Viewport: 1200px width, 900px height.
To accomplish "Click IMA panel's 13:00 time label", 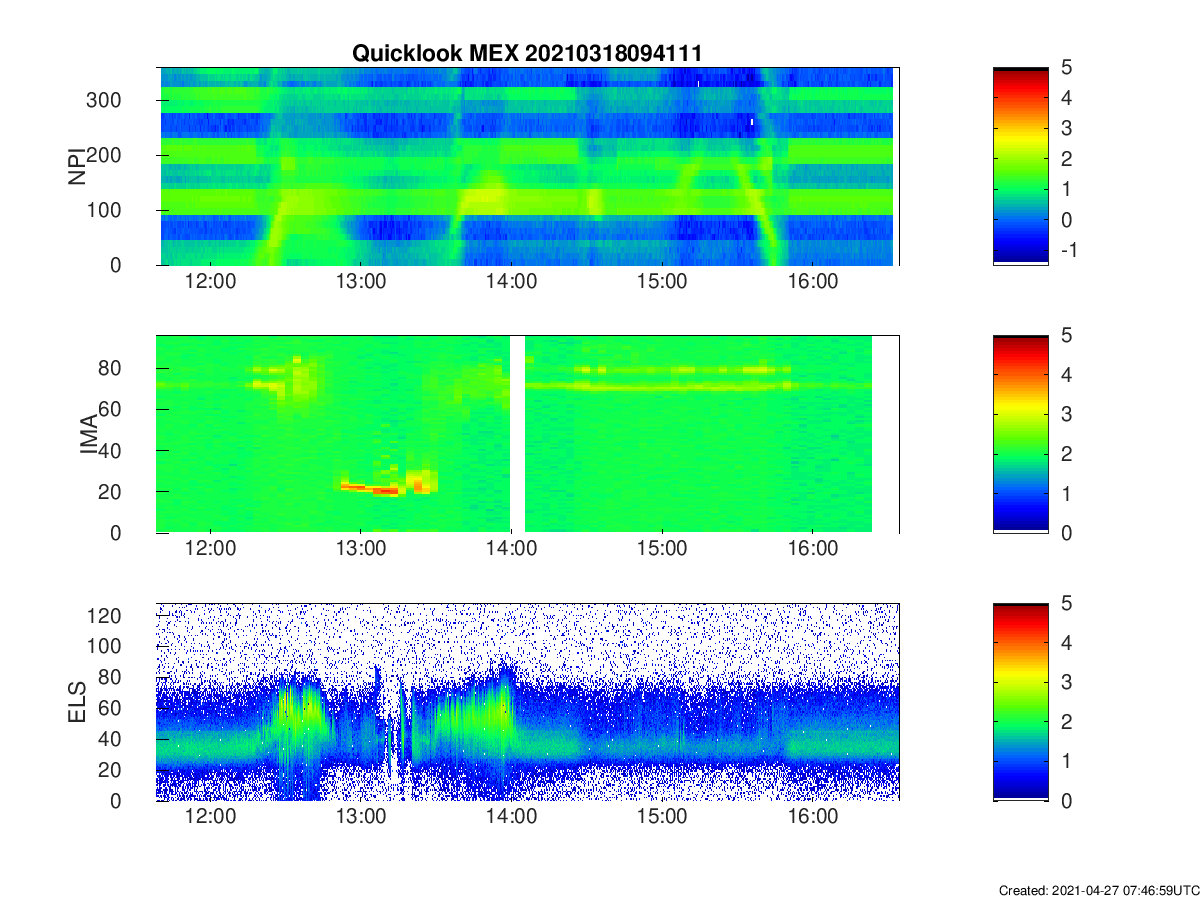I will (x=361, y=551).
